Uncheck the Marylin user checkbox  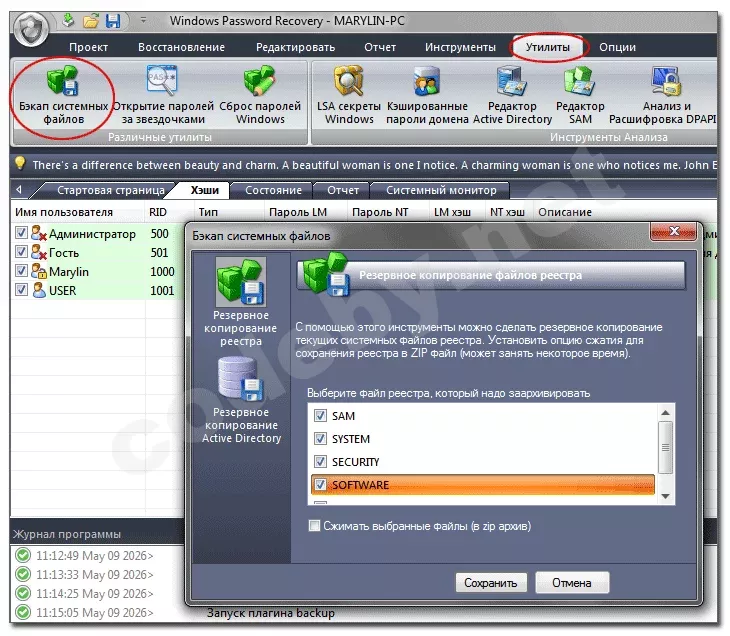click(21, 271)
